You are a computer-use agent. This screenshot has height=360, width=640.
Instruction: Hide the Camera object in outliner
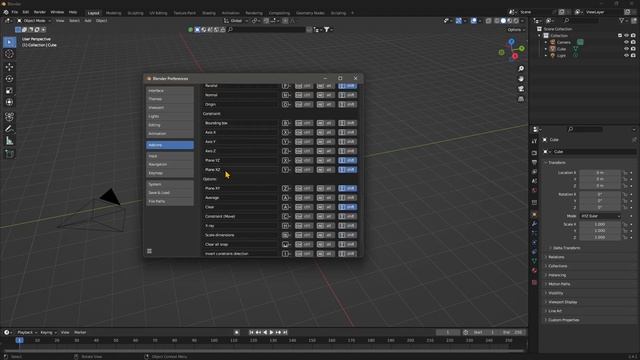coord(626,42)
